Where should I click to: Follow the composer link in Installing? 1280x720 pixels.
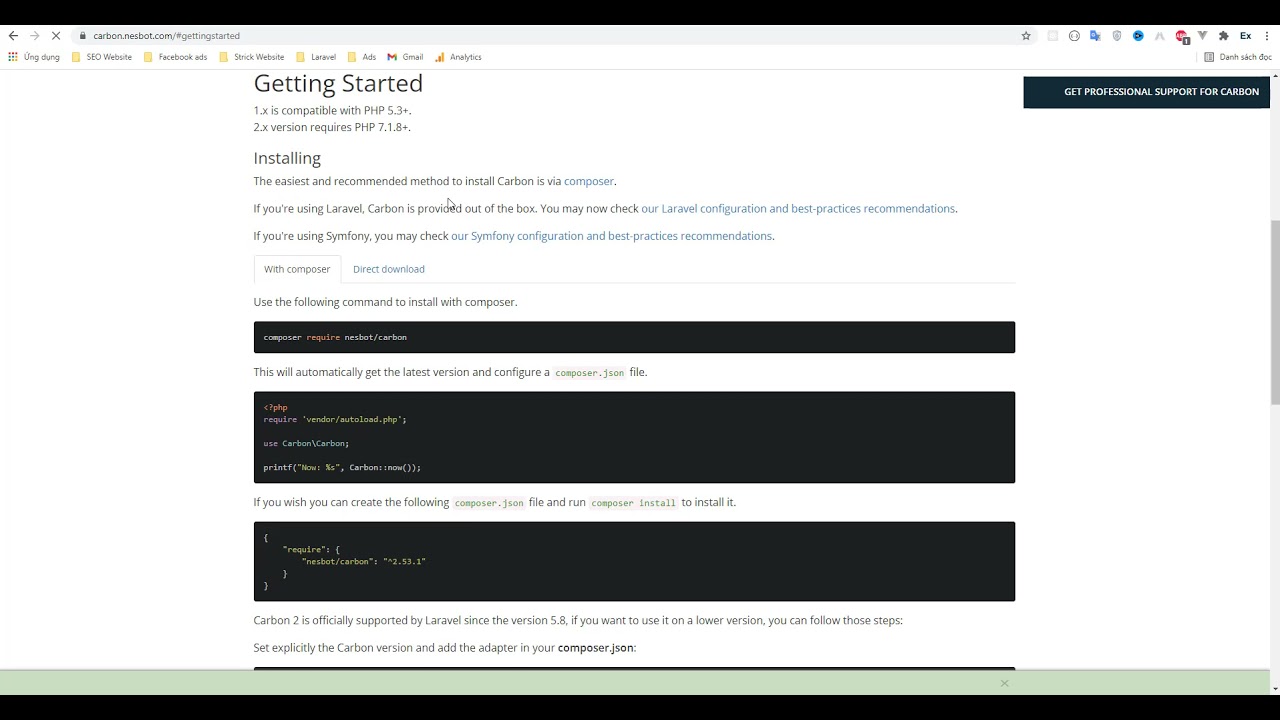(588, 181)
